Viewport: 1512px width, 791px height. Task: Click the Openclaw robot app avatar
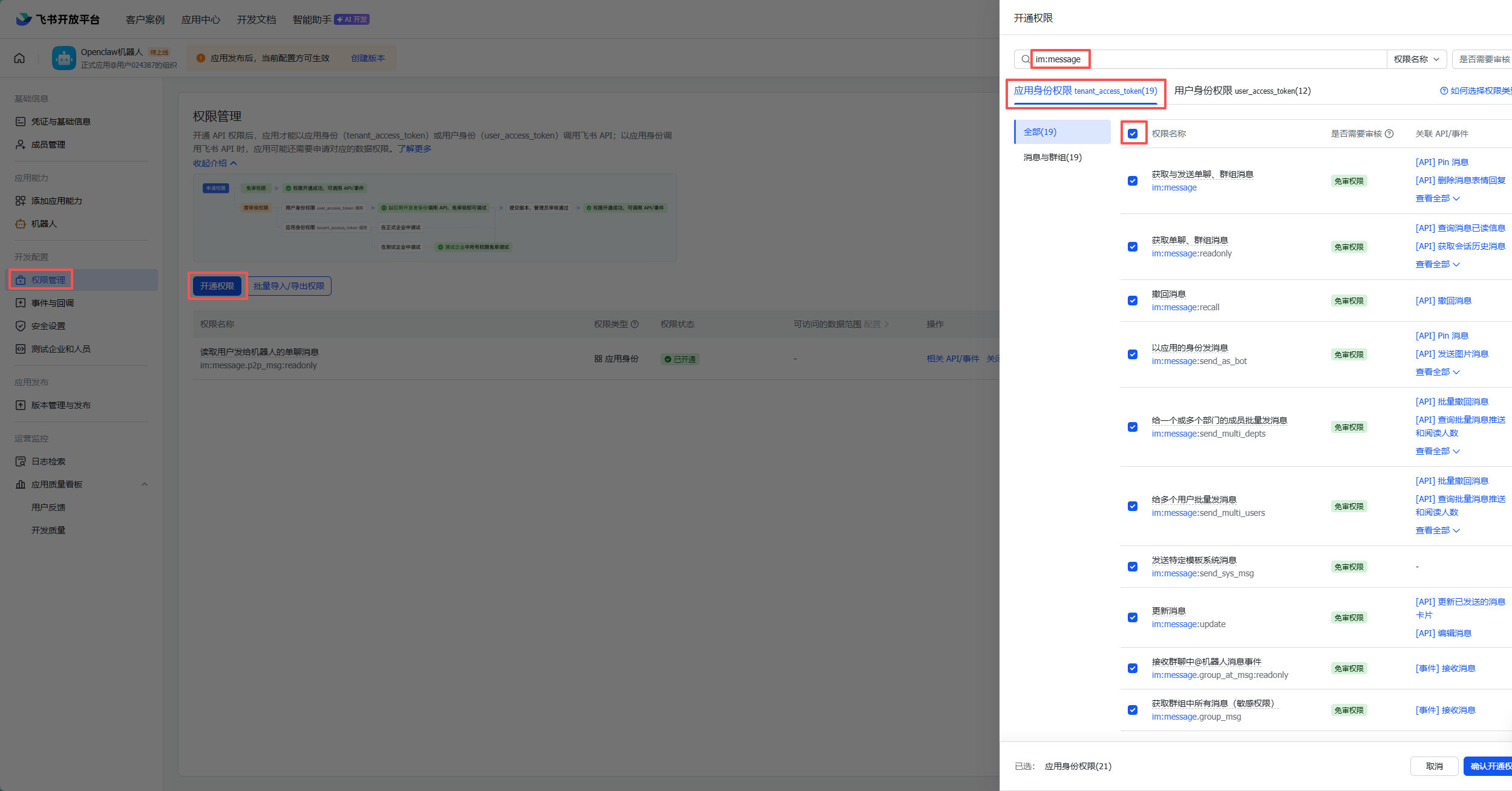(x=64, y=58)
